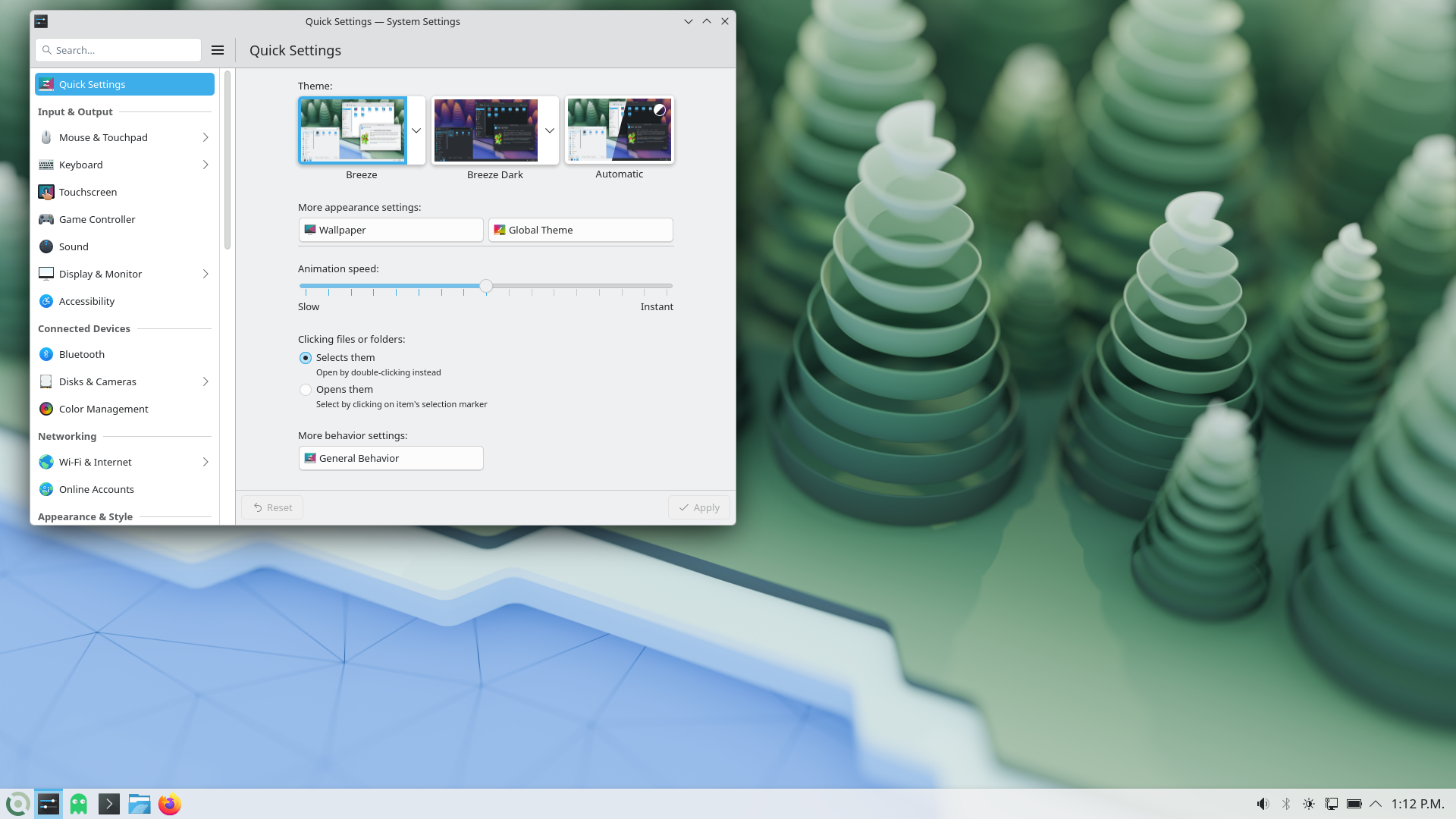Click the Accessibility sidebar icon
Image resolution: width=1456 pixels, height=819 pixels.
tap(46, 301)
